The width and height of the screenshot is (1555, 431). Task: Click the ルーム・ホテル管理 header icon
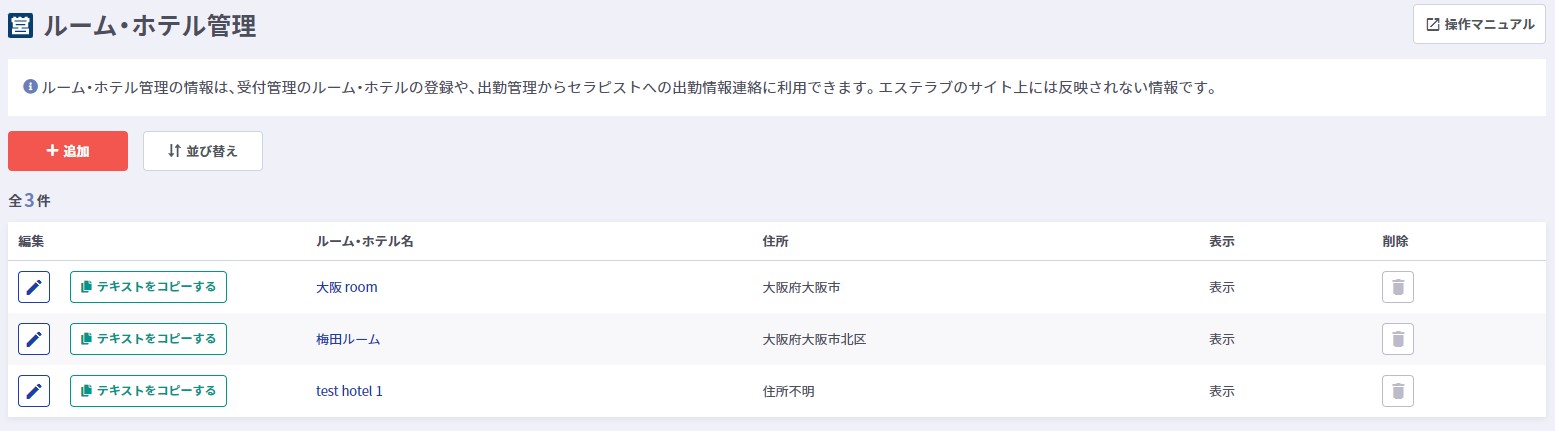21,25
